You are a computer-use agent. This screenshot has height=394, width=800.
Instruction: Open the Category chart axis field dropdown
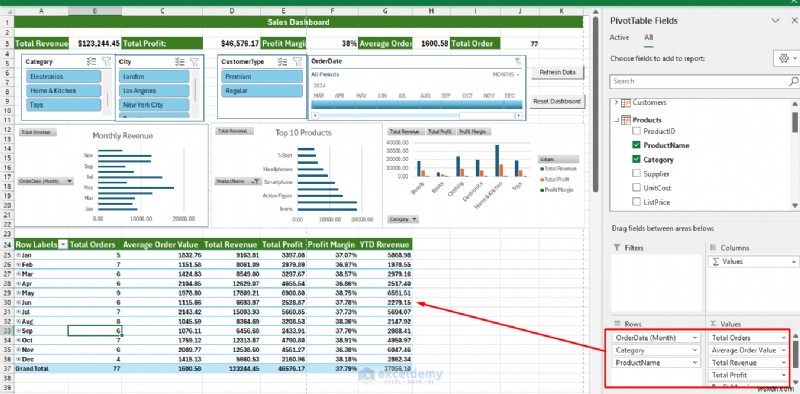414,219
